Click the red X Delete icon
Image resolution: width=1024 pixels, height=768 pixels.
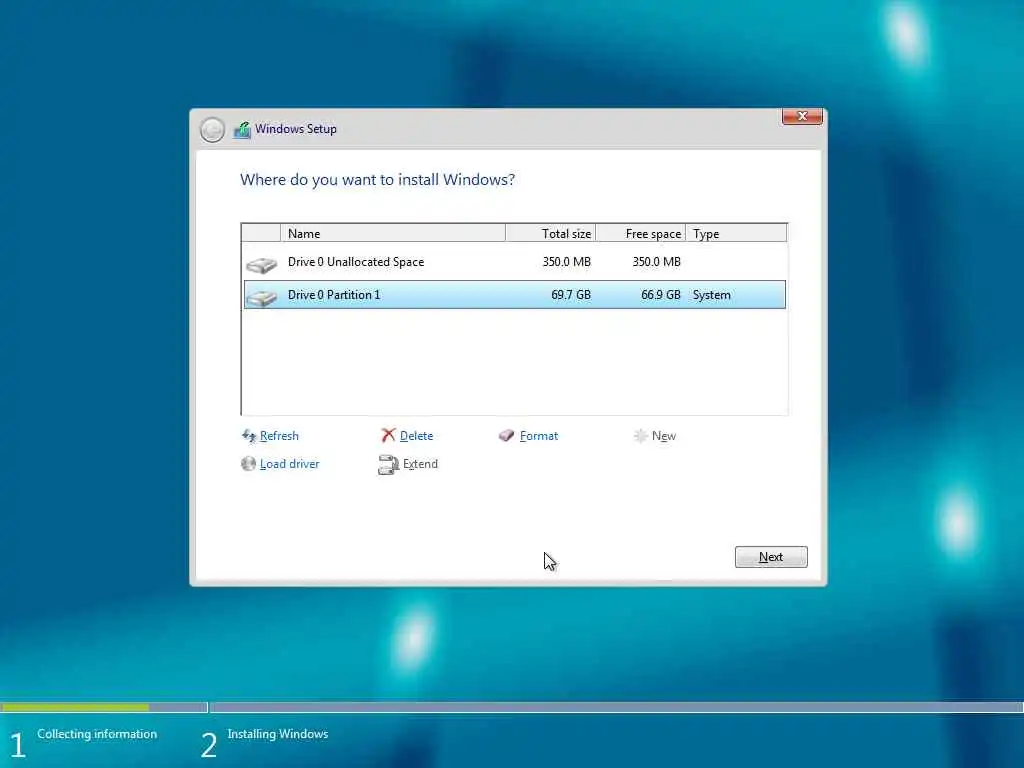click(389, 435)
